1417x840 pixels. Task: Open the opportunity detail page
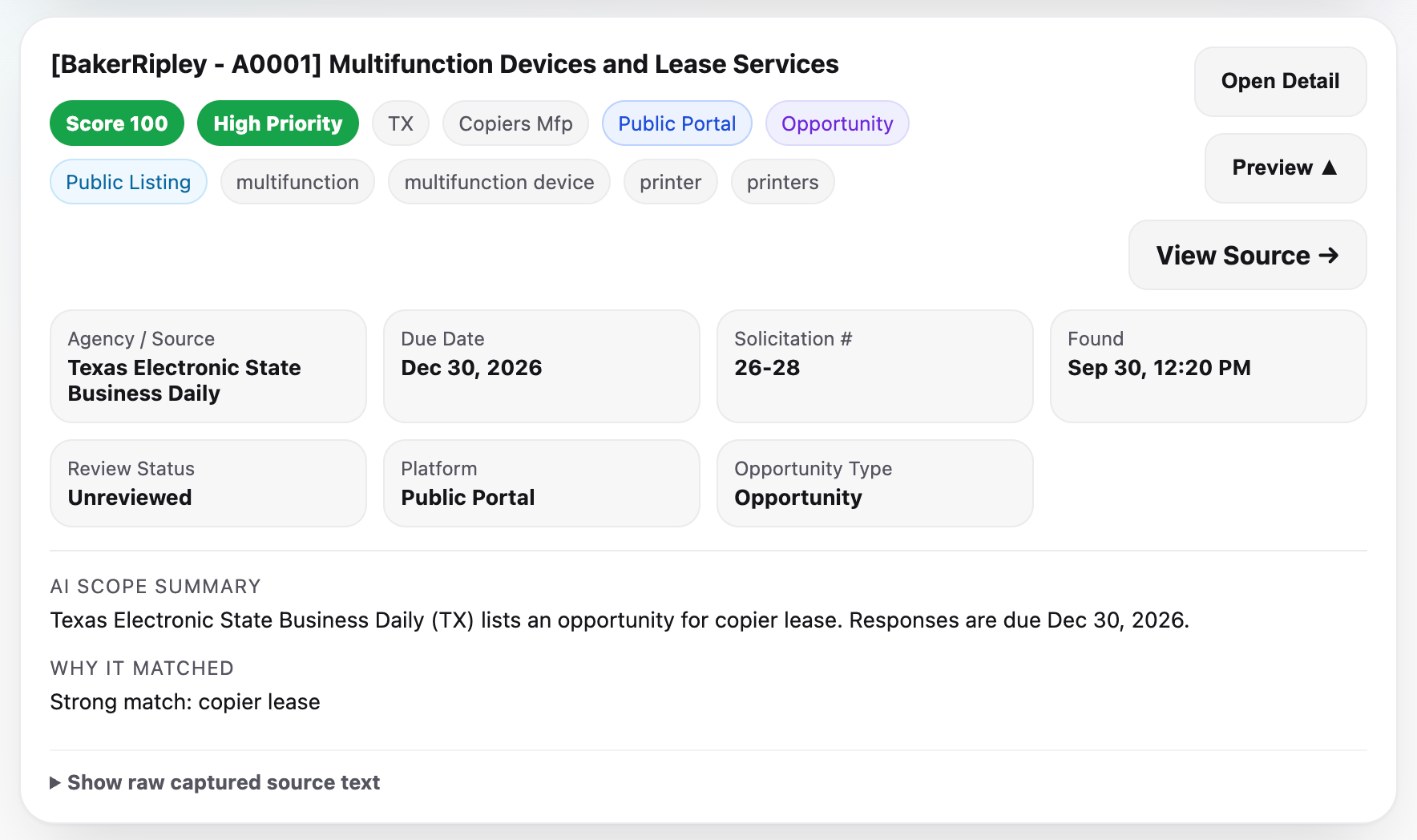pos(1280,81)
